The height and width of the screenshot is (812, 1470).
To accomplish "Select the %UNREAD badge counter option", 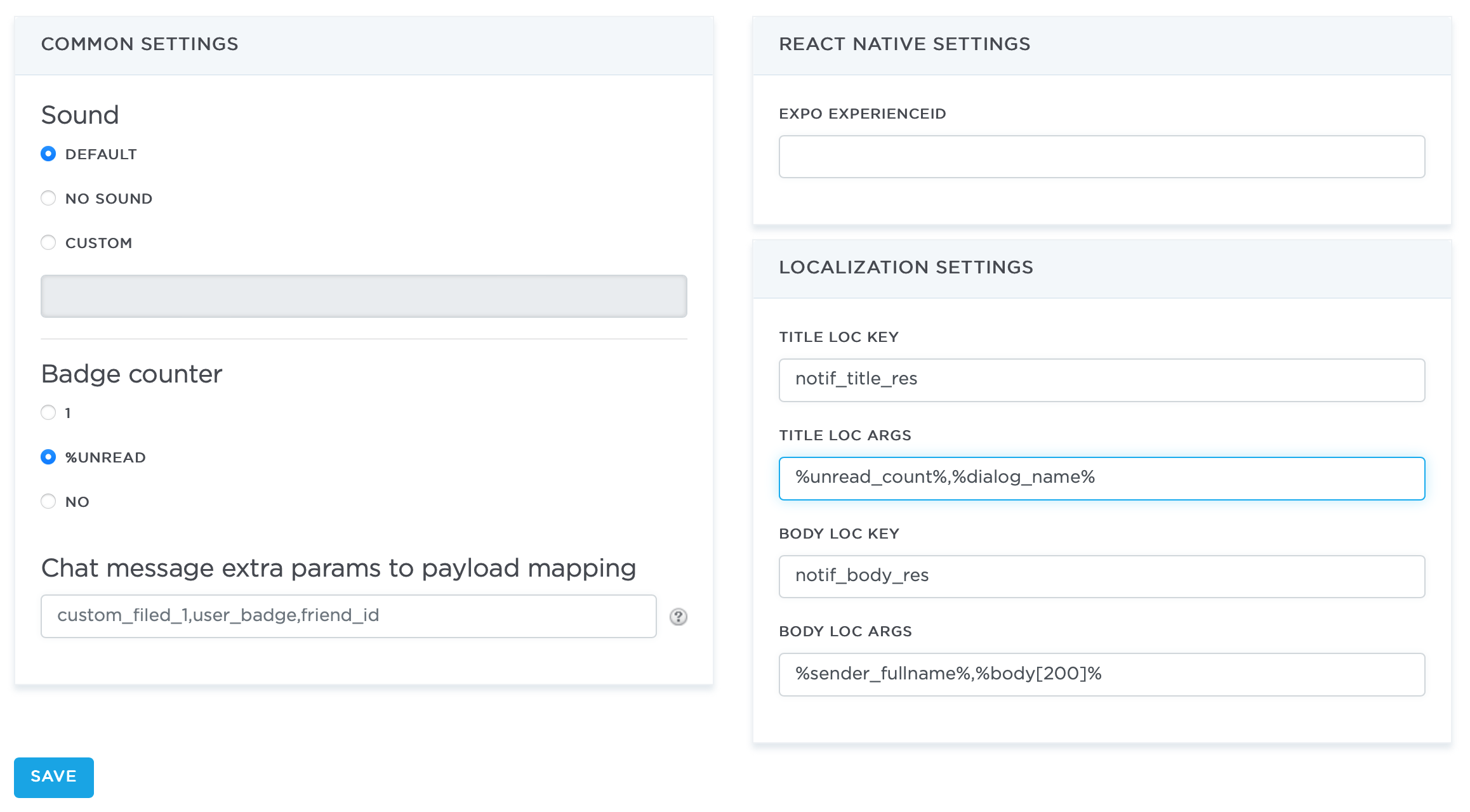I will pyautogui.click(x=48, y=457).
